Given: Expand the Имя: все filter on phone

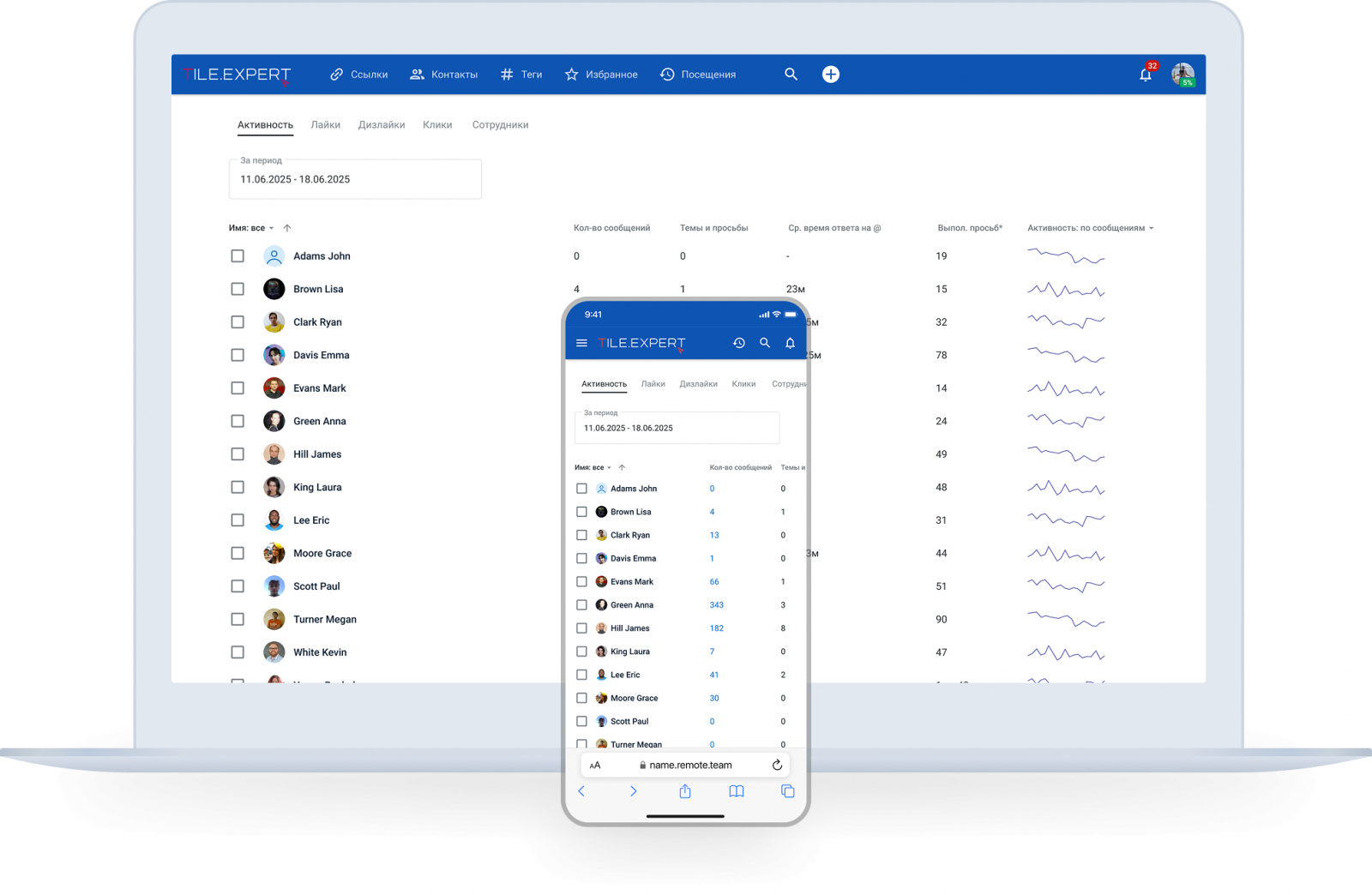Looking at the screenshot, I should click(593, 468).
